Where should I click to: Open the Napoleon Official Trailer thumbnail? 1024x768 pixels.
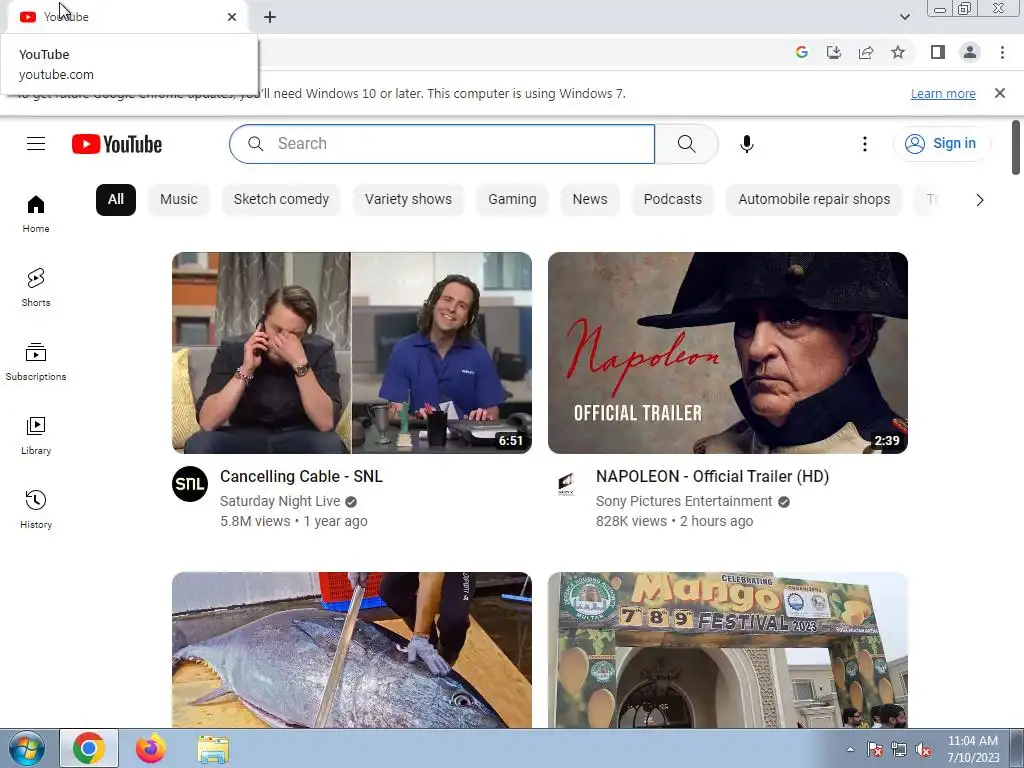pyautogui.click(x=728, y=353)
